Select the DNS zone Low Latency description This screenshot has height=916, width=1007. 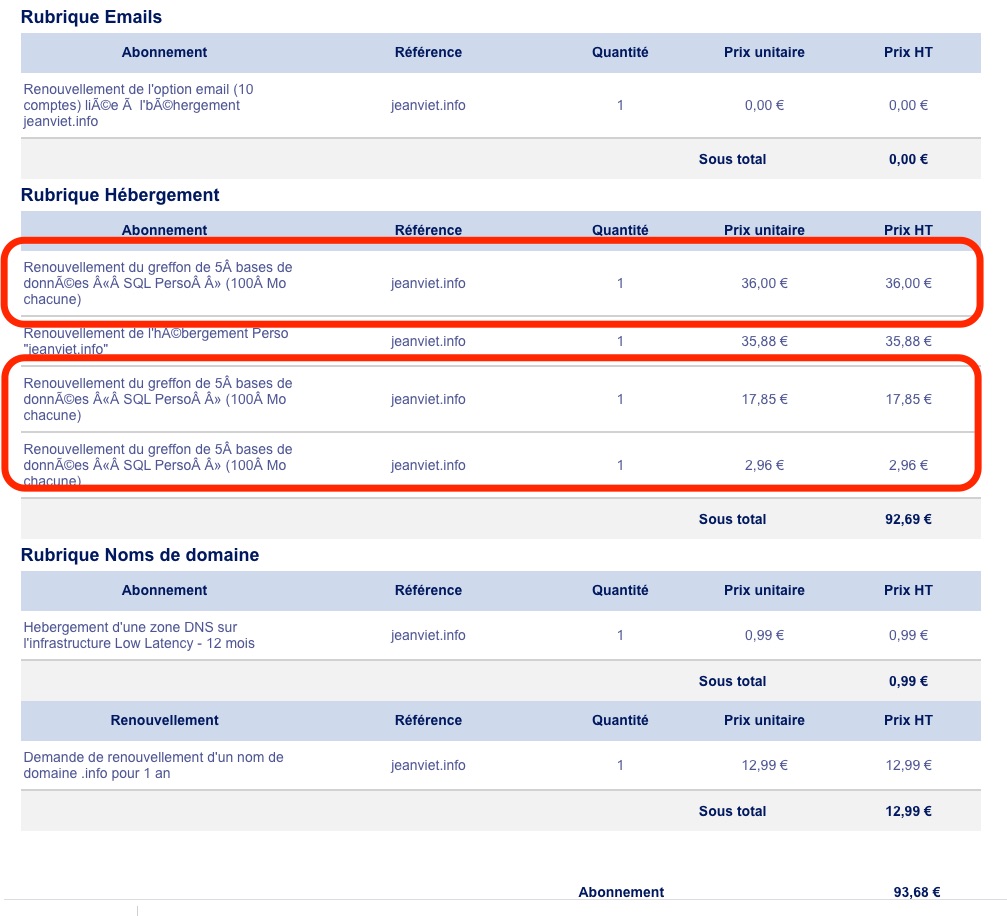[x=139, y=635]
